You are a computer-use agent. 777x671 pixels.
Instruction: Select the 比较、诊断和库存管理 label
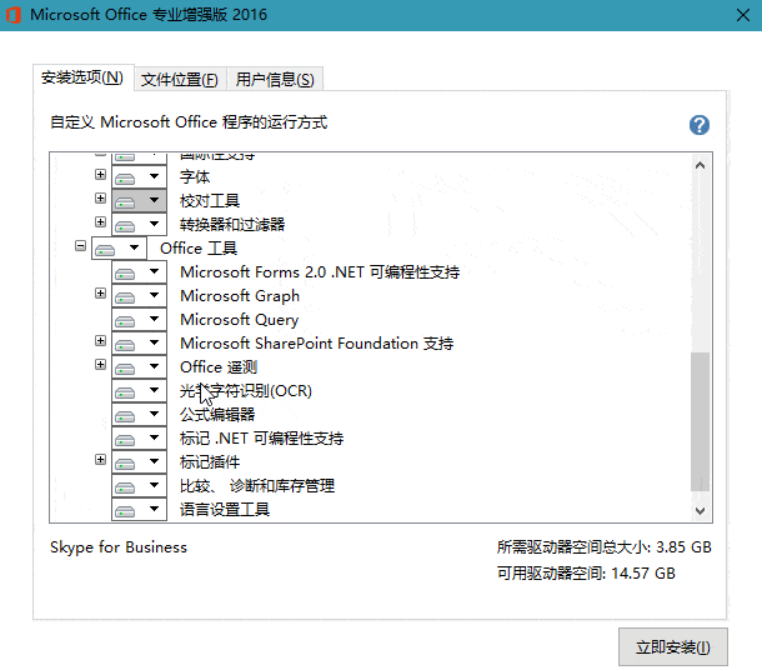point(257,486)
